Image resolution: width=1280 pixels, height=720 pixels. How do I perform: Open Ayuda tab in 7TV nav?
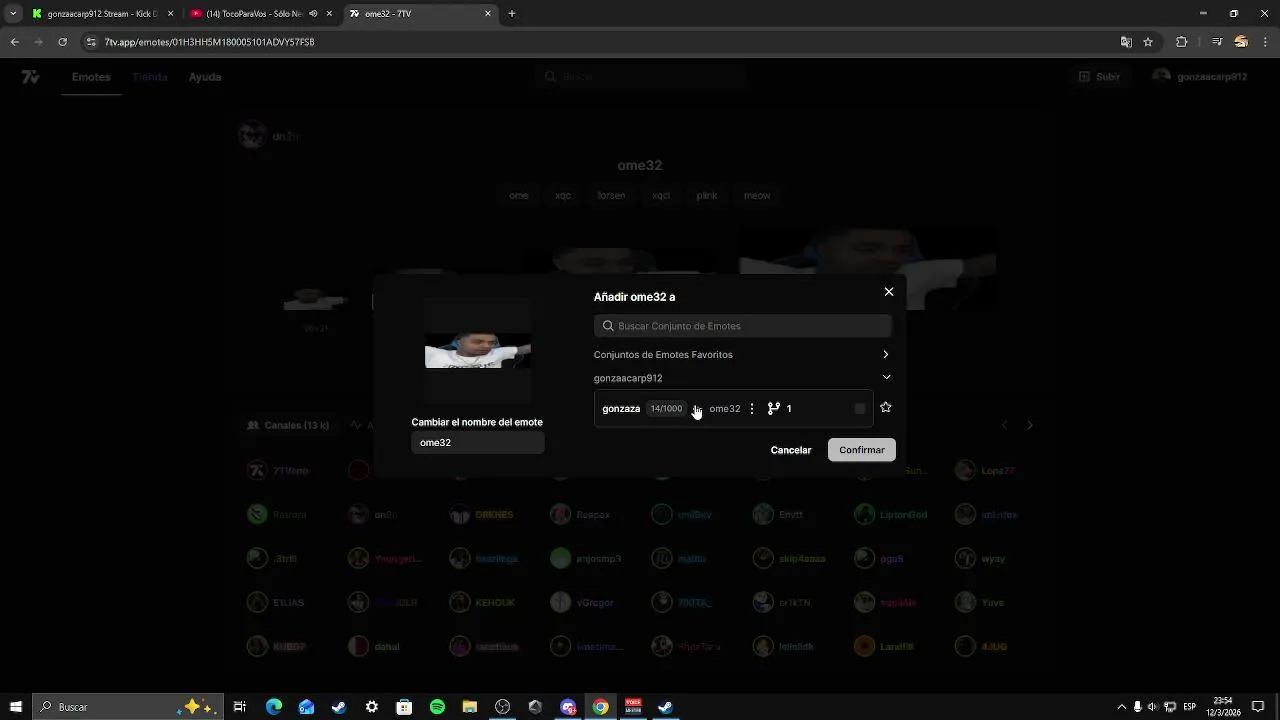(205, 77)
